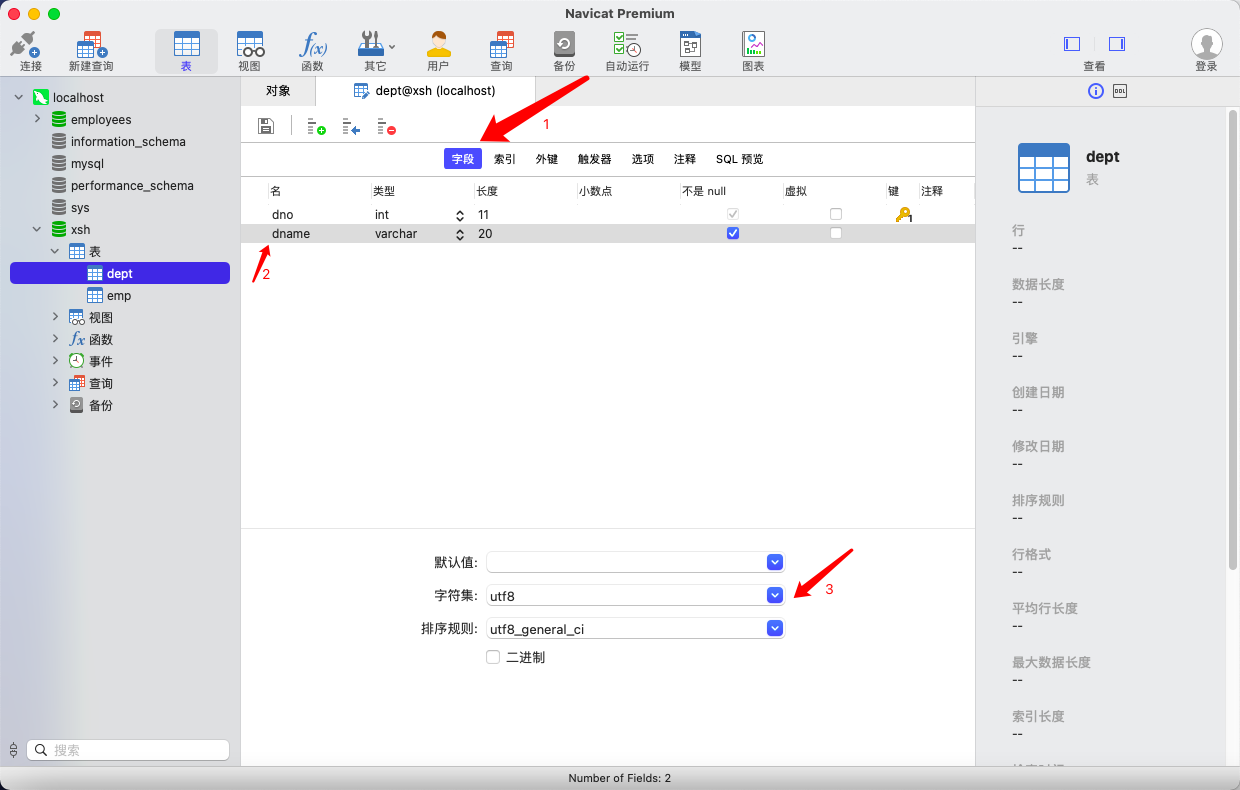The image size is (1240, 790).
Task: Click the 搜索 search field in sidebar
Action: 128,750
